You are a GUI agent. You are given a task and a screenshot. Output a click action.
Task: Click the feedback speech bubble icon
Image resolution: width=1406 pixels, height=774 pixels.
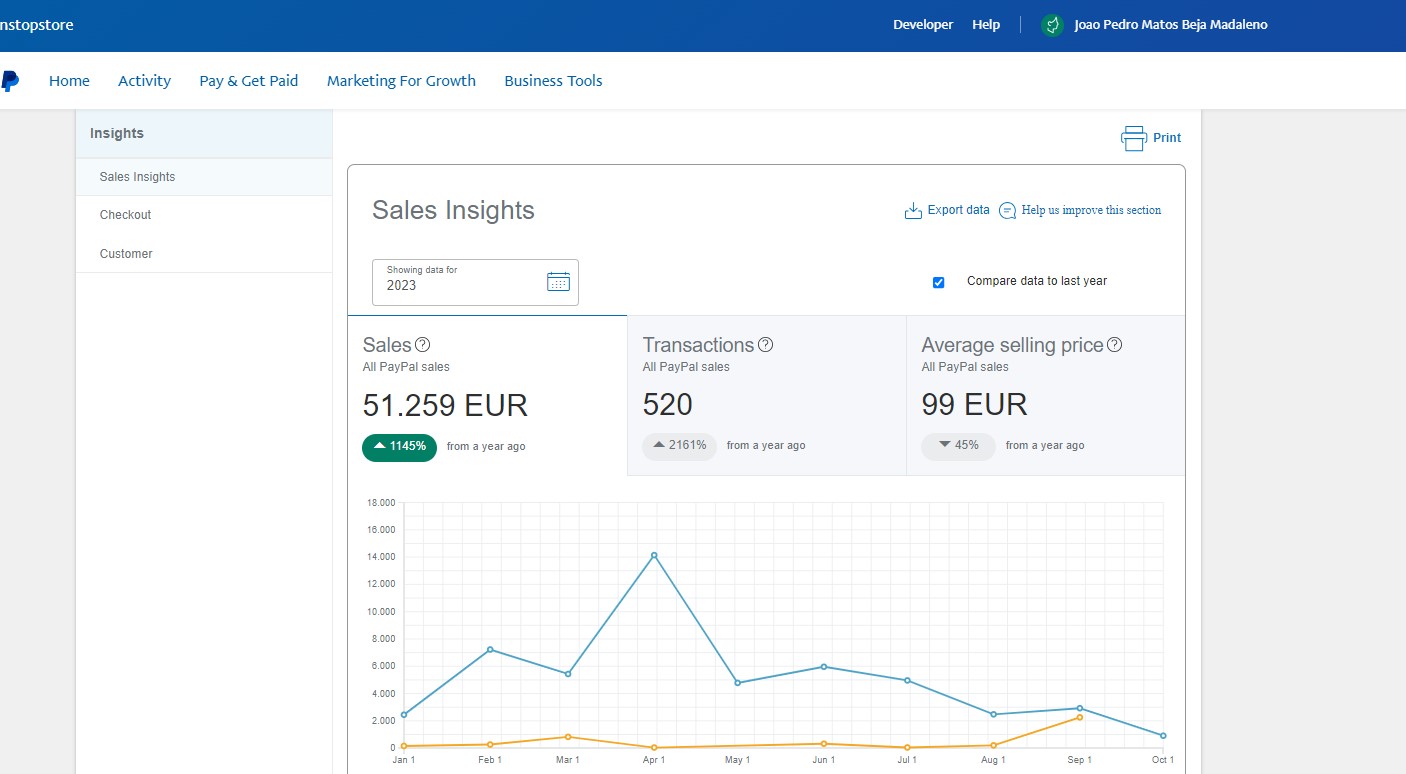[1007, 211]
